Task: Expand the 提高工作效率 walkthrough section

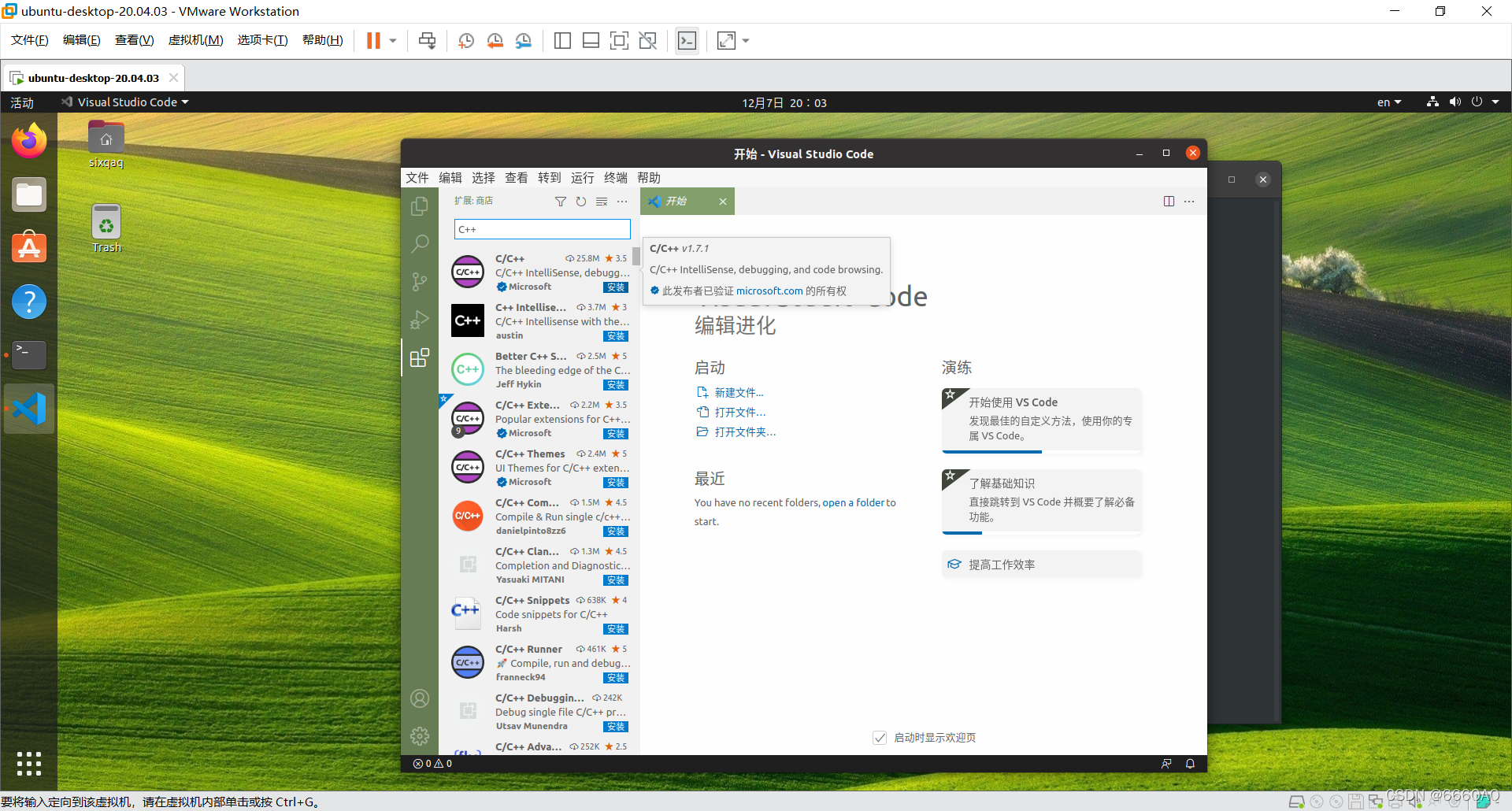Action: [x=1041, y=565]
